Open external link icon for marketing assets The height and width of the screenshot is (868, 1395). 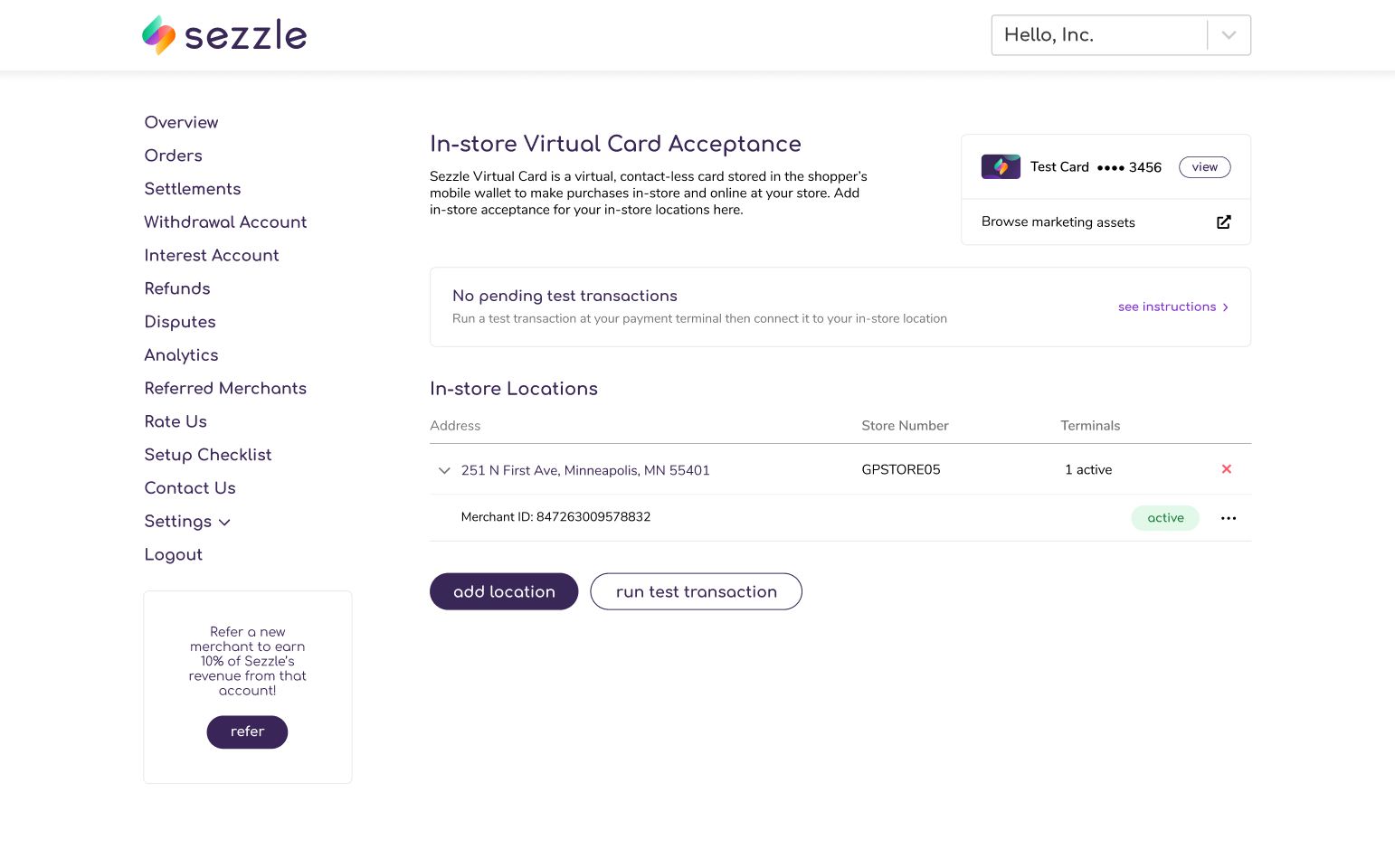tap(1223, 222)
